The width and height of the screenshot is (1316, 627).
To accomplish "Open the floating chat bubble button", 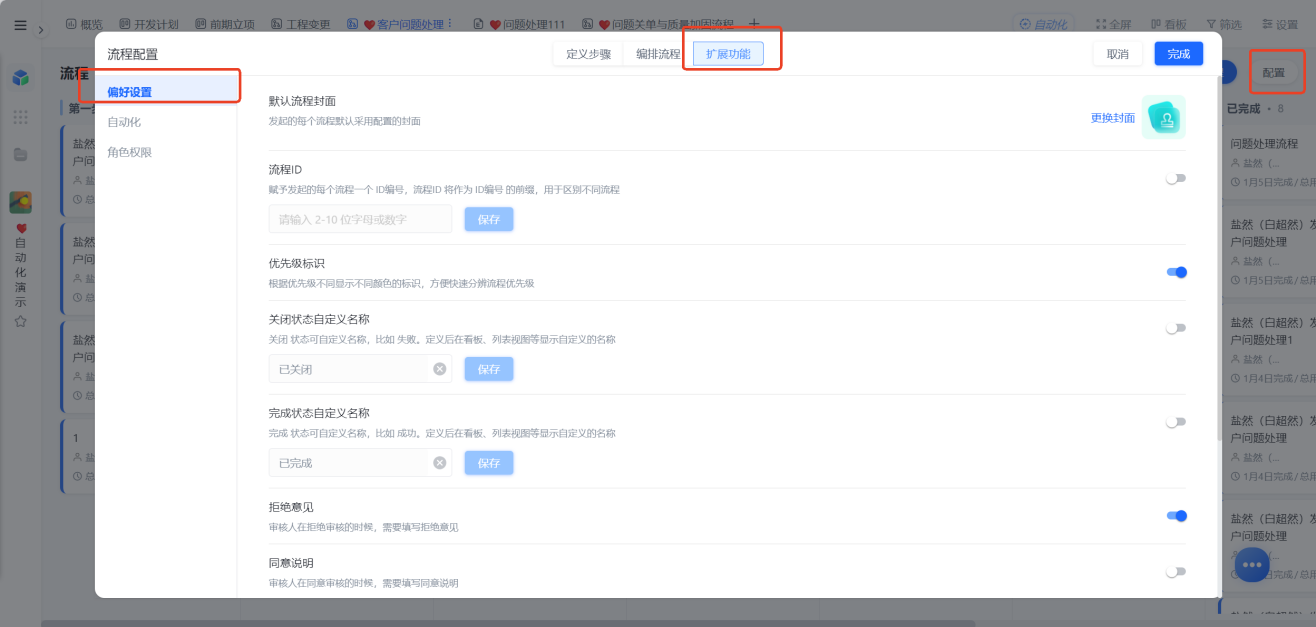I will click(x=1253, y=565).
